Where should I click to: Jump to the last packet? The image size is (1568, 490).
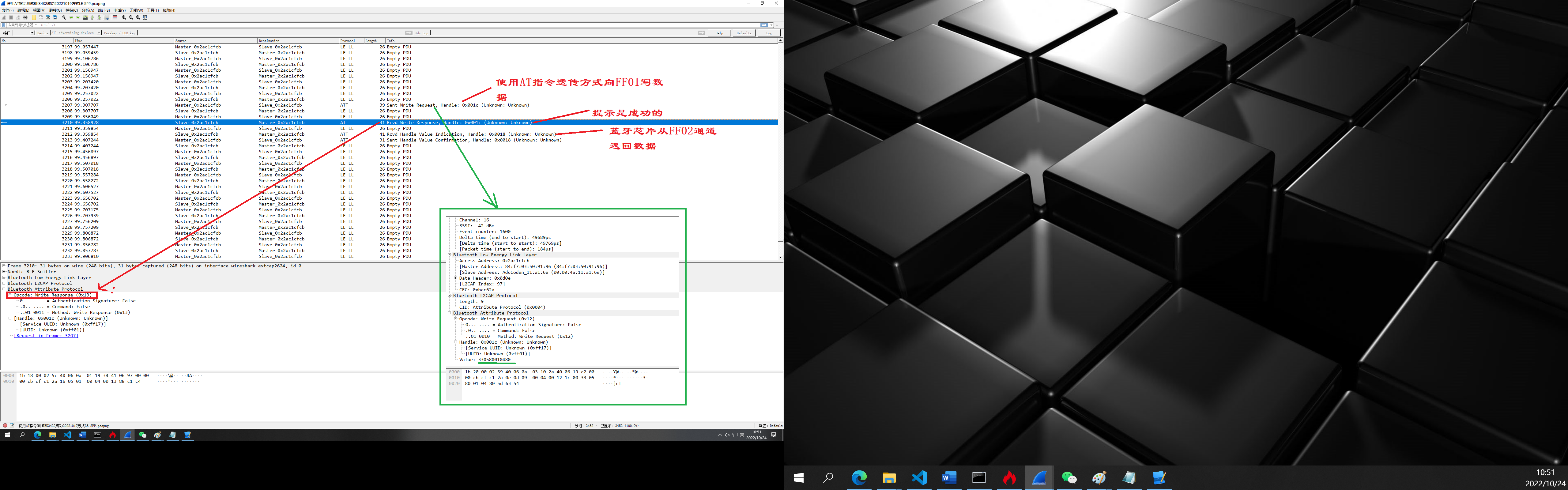[99, 18]
